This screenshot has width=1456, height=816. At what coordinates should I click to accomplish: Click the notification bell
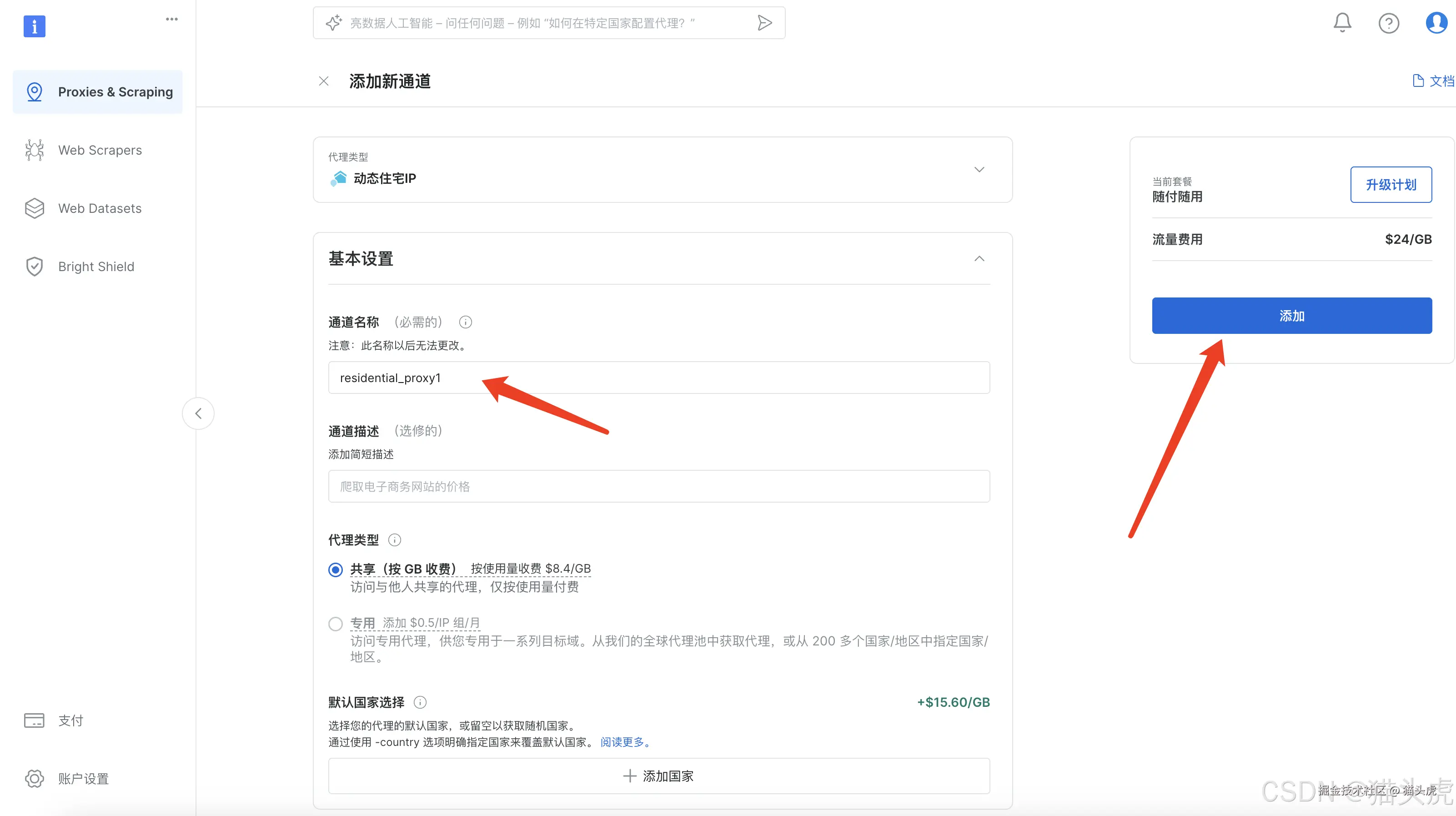(1342, 23)
